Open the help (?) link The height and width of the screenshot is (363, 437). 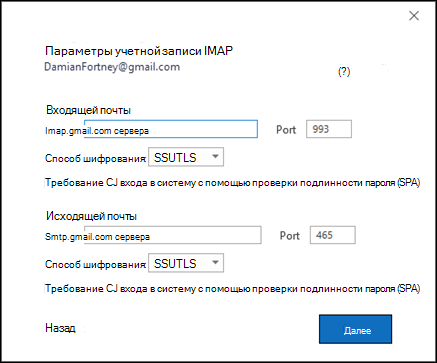344,72
